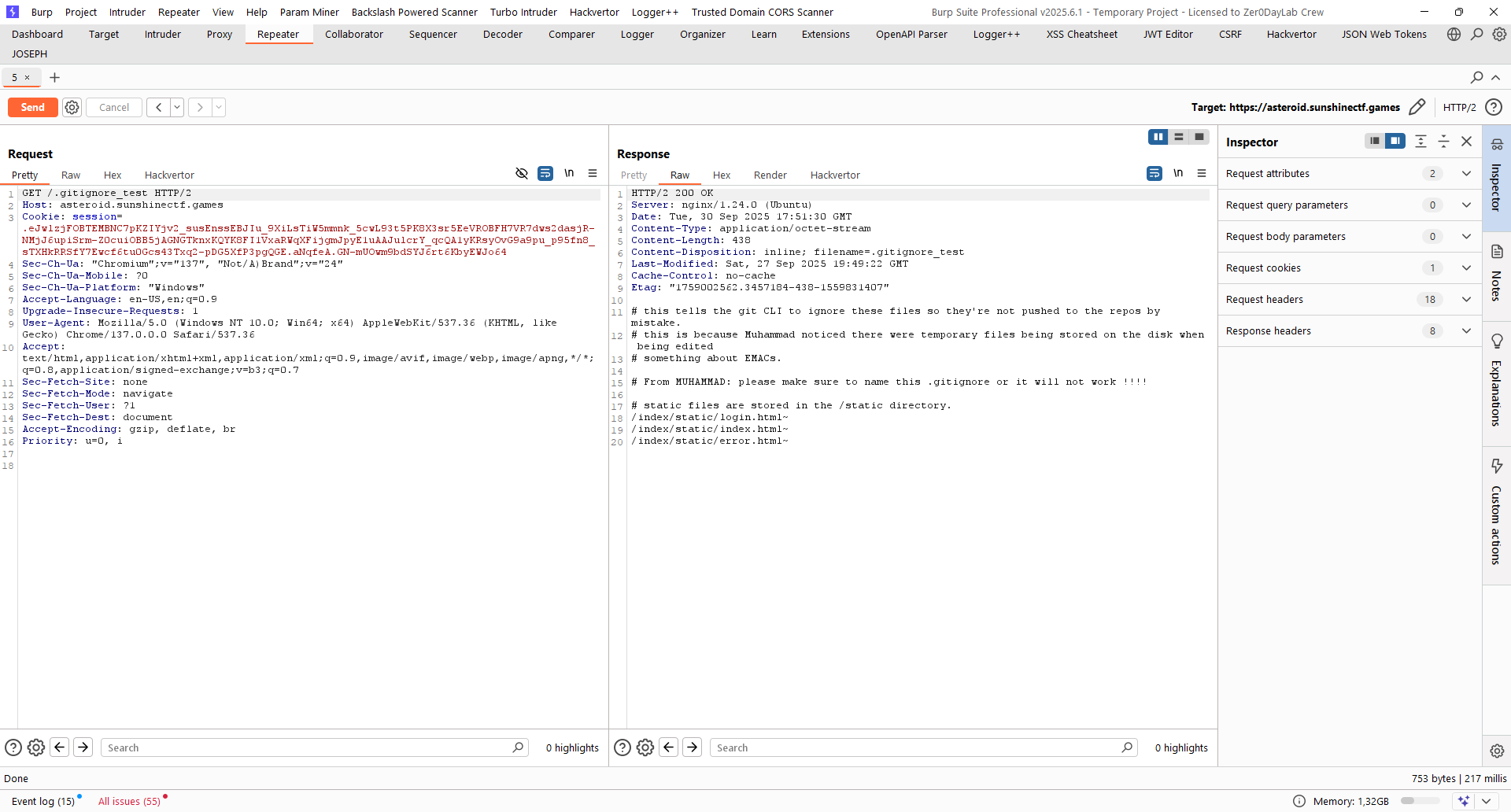This screenshot has height=812, width=1511.
Task: Go back in request history
Action: pyautogui.click(x=159, y=108)
